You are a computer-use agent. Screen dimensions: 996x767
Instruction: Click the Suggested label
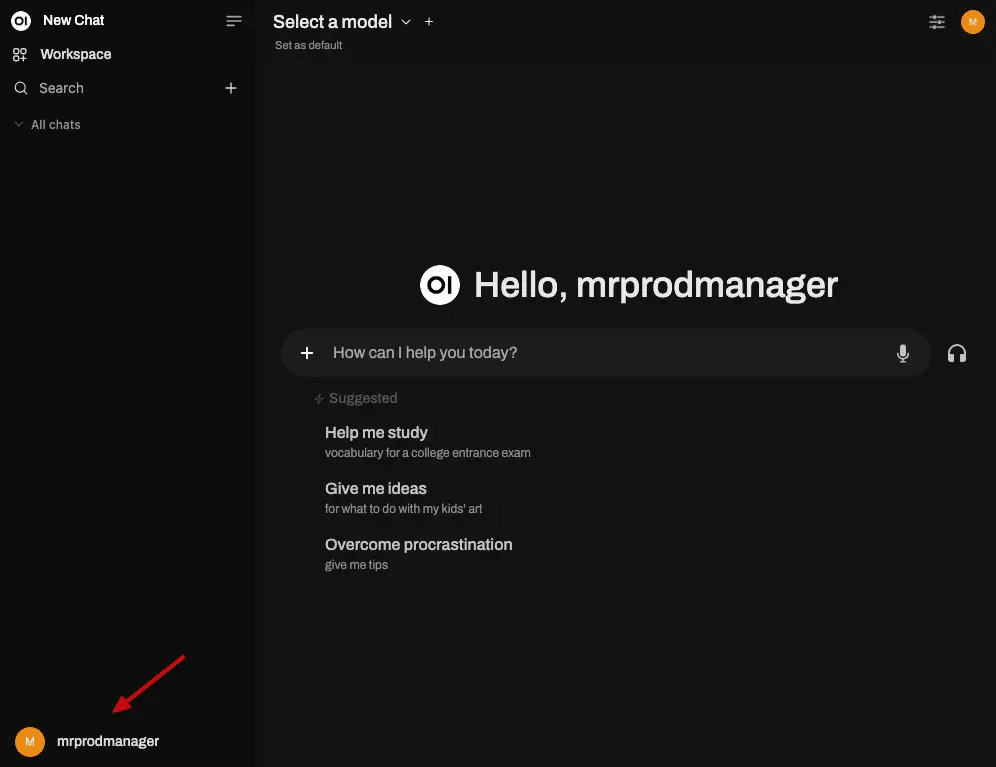coord(363,398)
